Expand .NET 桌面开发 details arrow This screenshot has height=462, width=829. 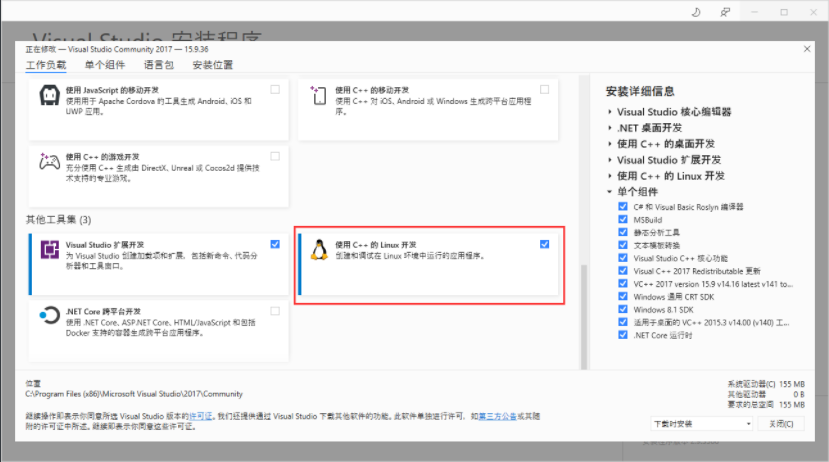[x=610, y=128]
